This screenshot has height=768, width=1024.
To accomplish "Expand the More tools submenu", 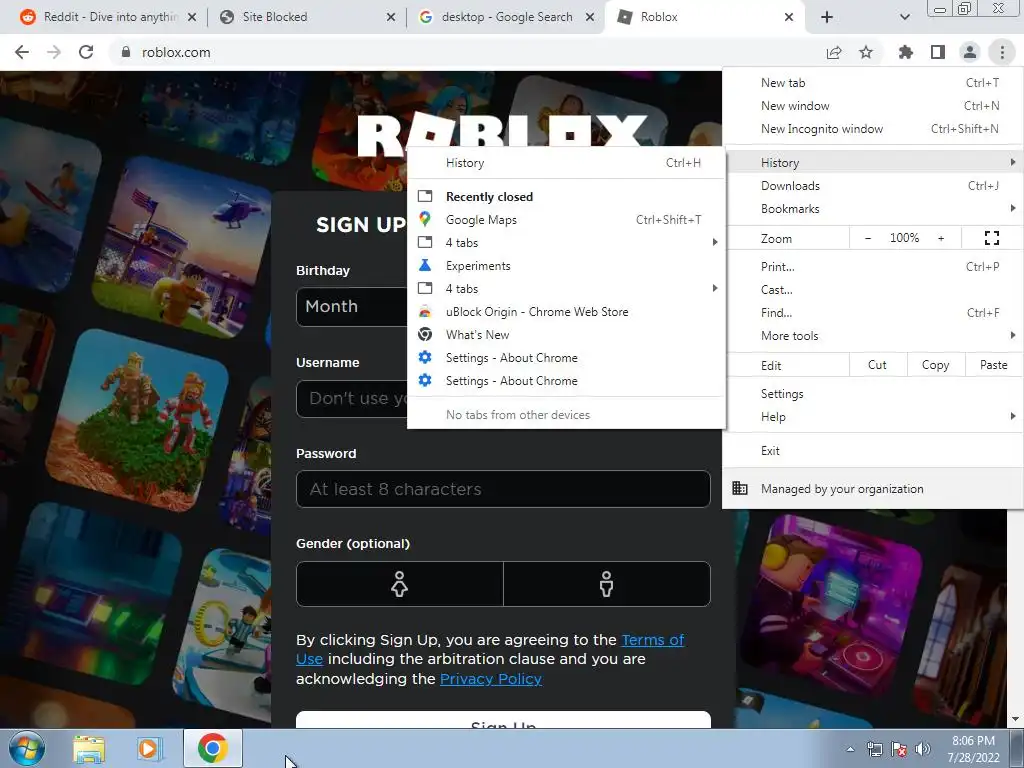I will pyautogui.click(x=873, y=336).
